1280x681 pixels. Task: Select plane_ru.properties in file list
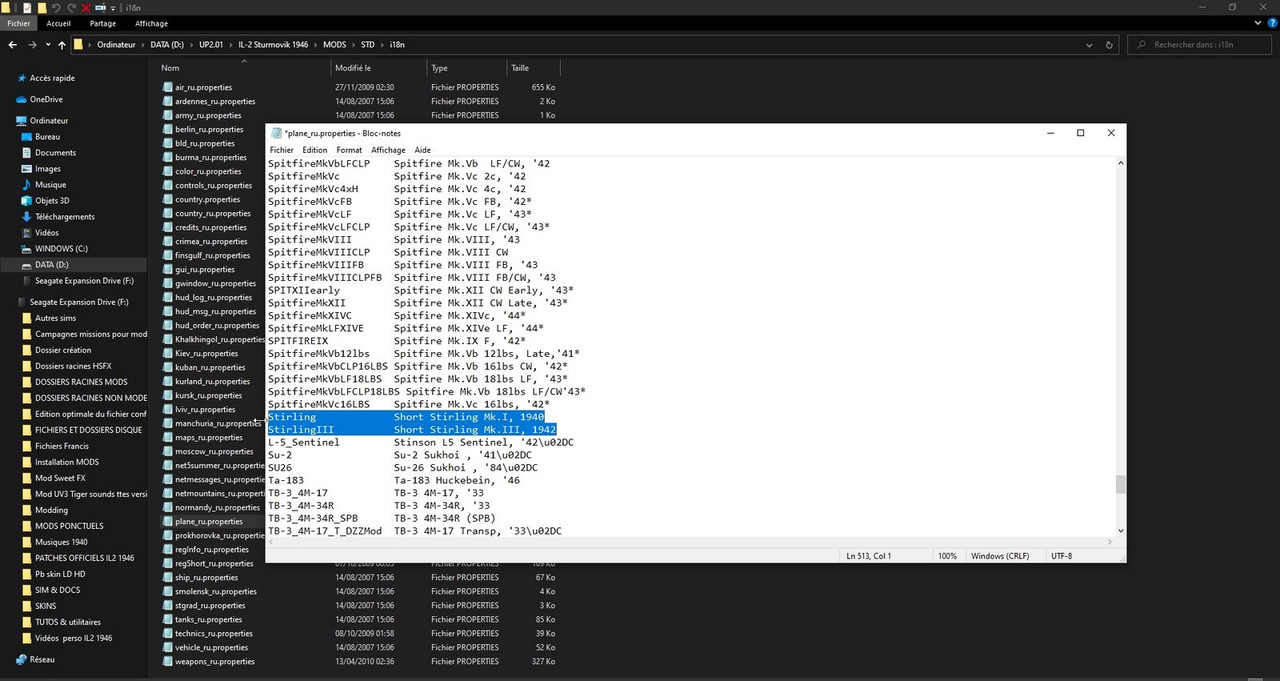click(209, 521)
